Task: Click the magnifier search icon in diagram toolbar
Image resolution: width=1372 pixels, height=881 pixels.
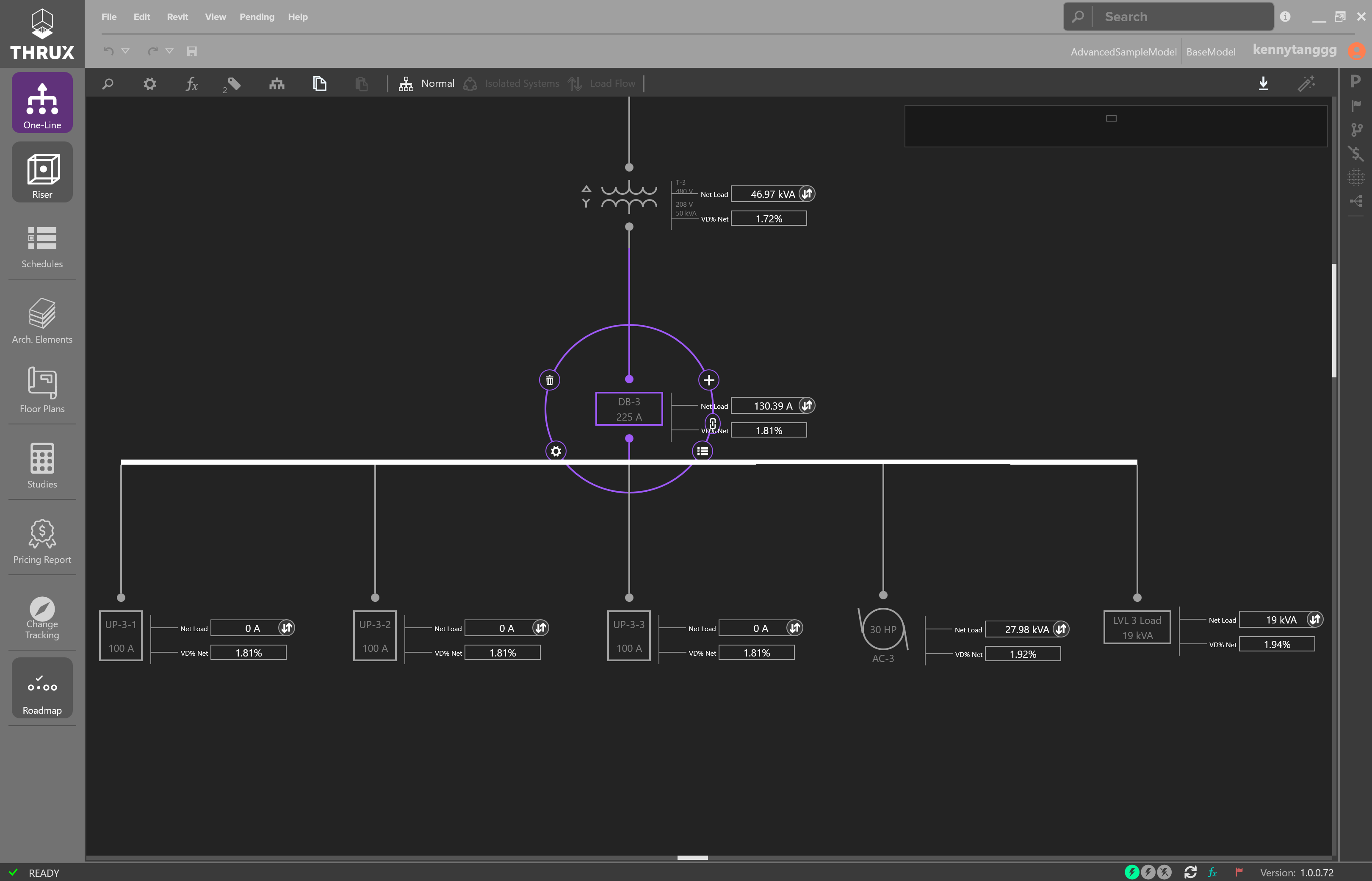Action: 108,84
